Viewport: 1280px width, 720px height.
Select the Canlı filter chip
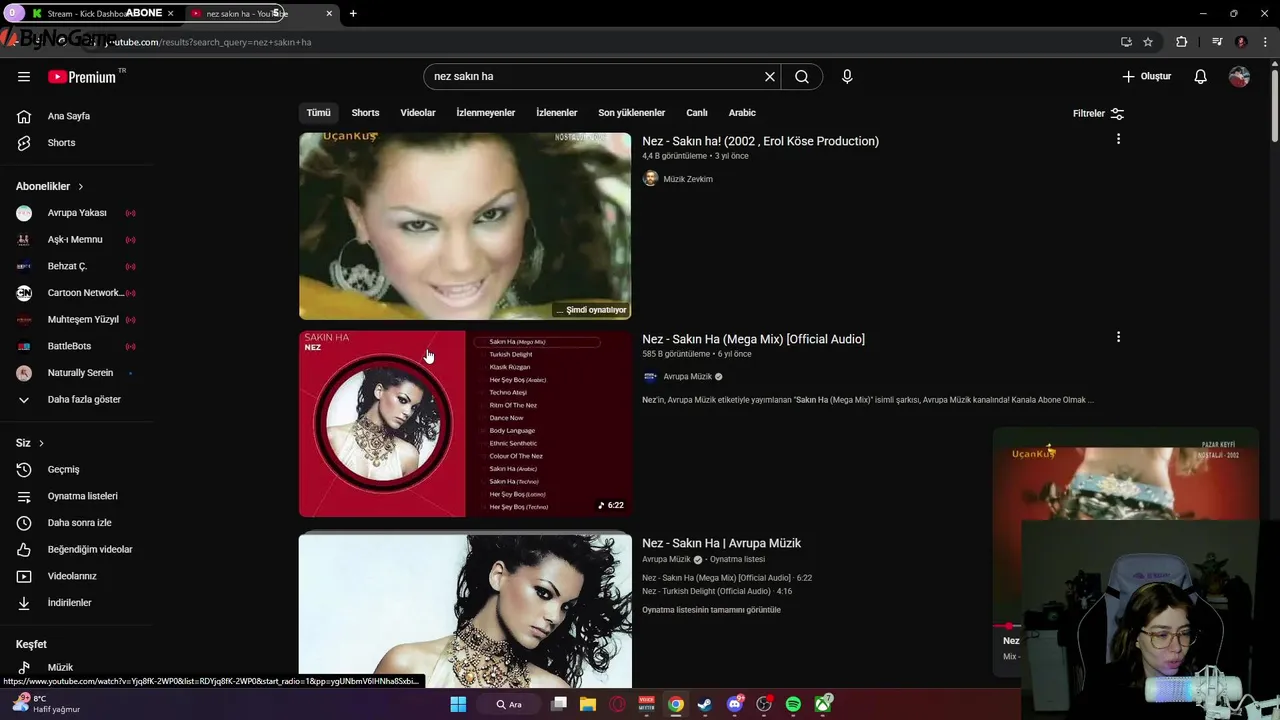(x=697, y=113)
